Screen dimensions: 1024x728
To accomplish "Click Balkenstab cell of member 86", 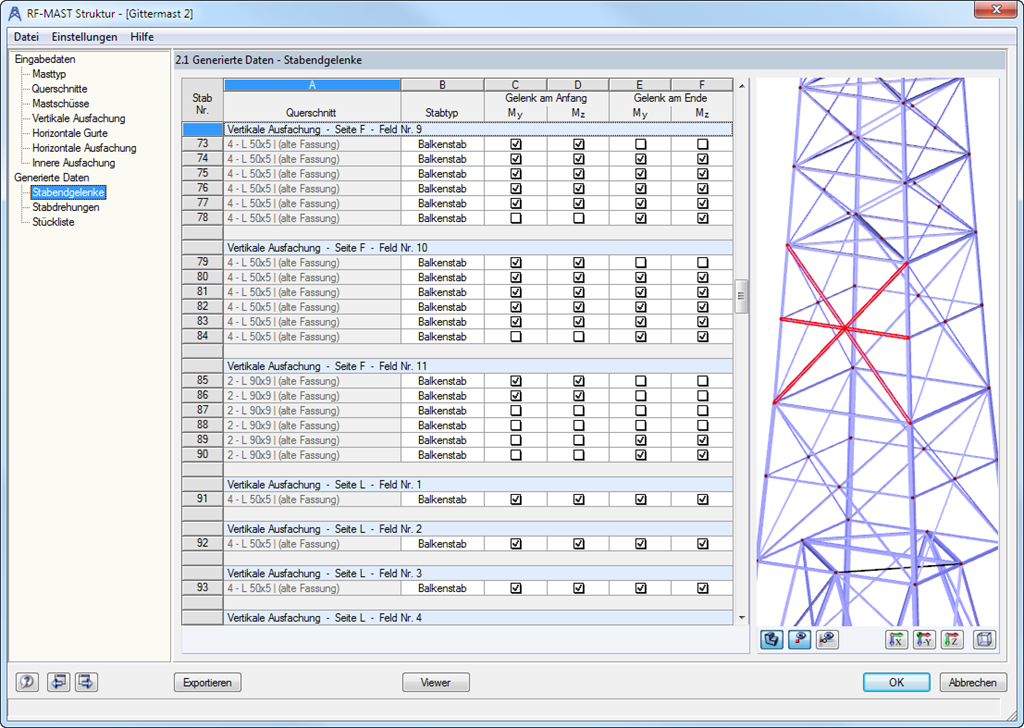I will (442, 396).
